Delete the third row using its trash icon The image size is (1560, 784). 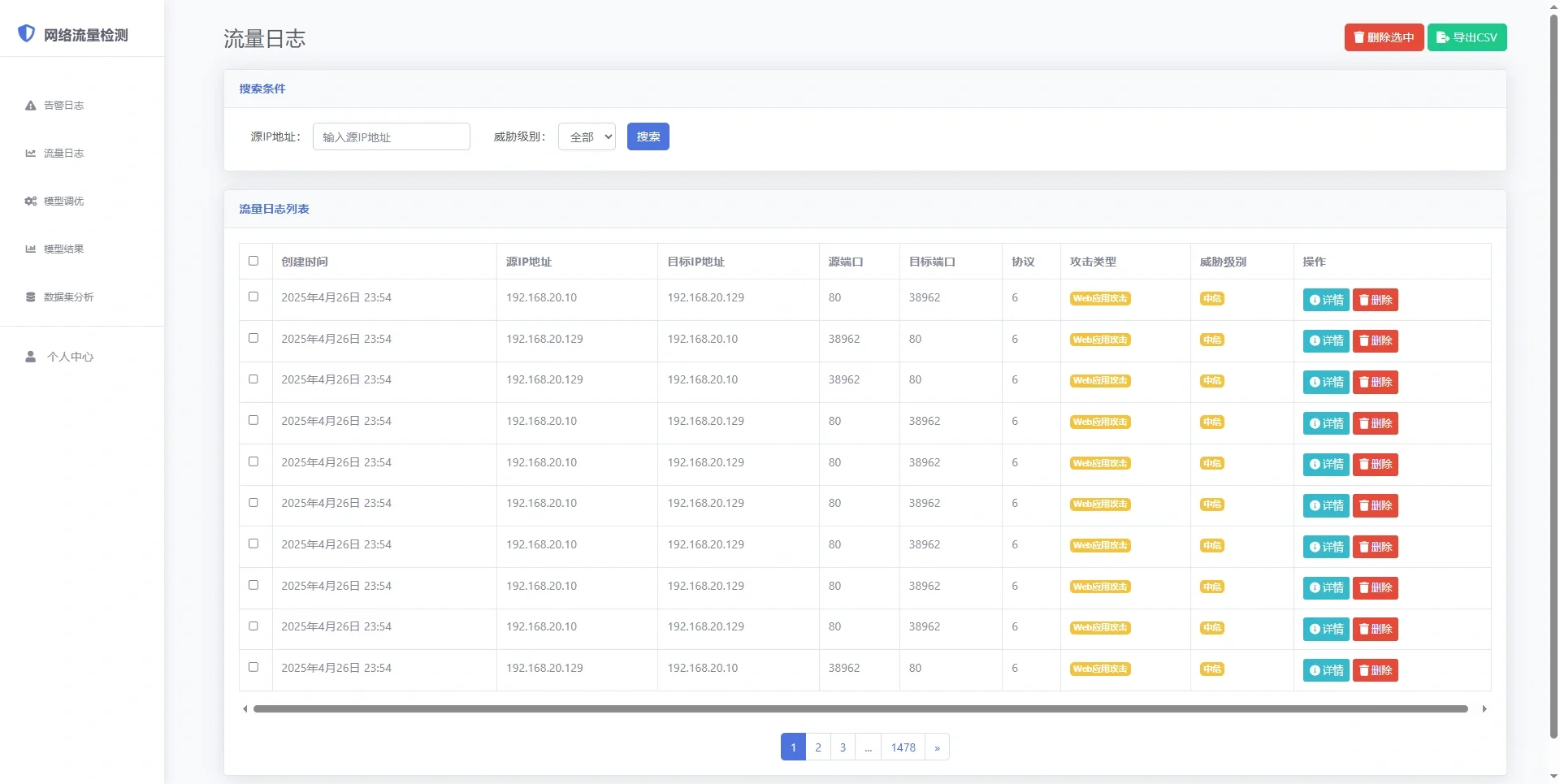coord(1364,383)
